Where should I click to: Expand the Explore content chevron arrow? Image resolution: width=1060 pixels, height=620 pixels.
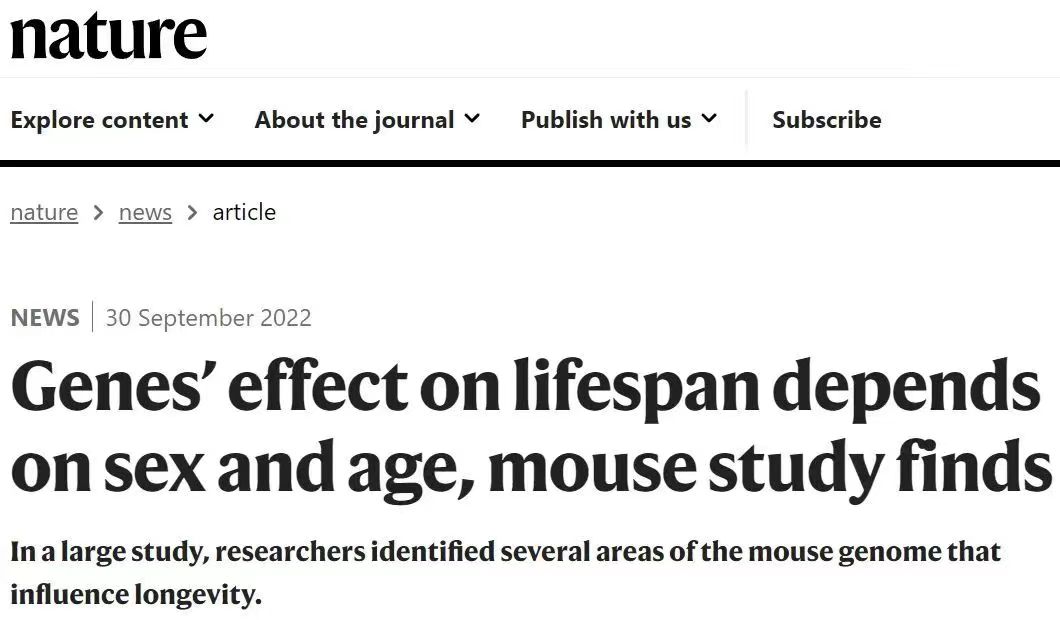(x=206, y=119)
